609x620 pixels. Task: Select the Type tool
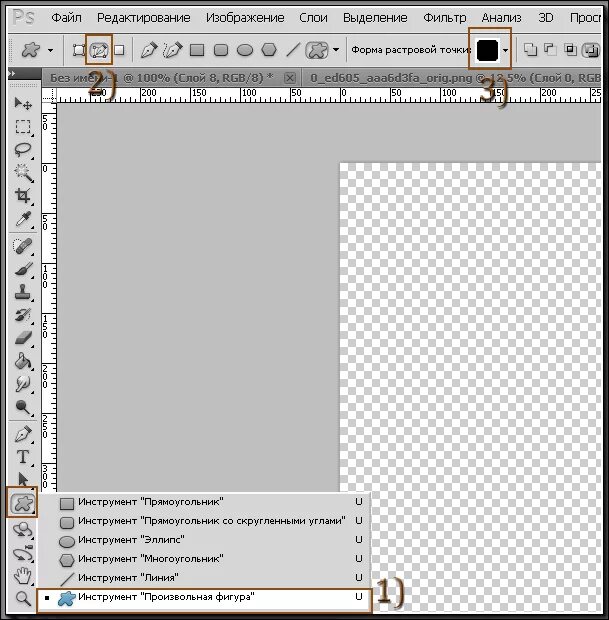point(23,457)
